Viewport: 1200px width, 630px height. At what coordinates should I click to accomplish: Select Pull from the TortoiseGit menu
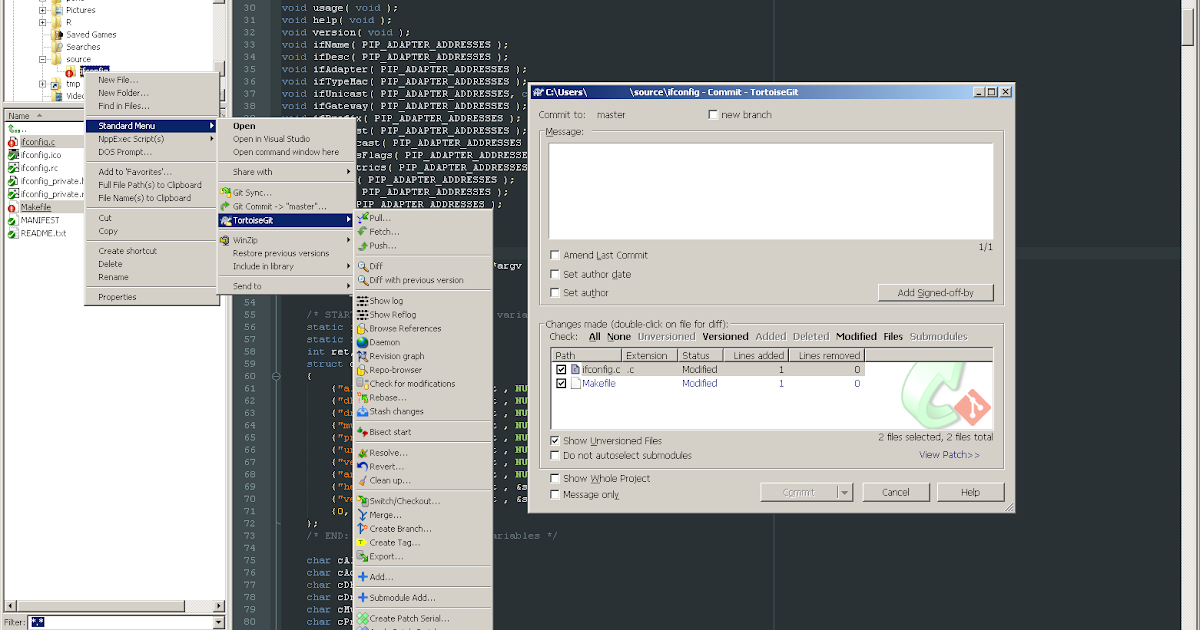tap(378, 216)
